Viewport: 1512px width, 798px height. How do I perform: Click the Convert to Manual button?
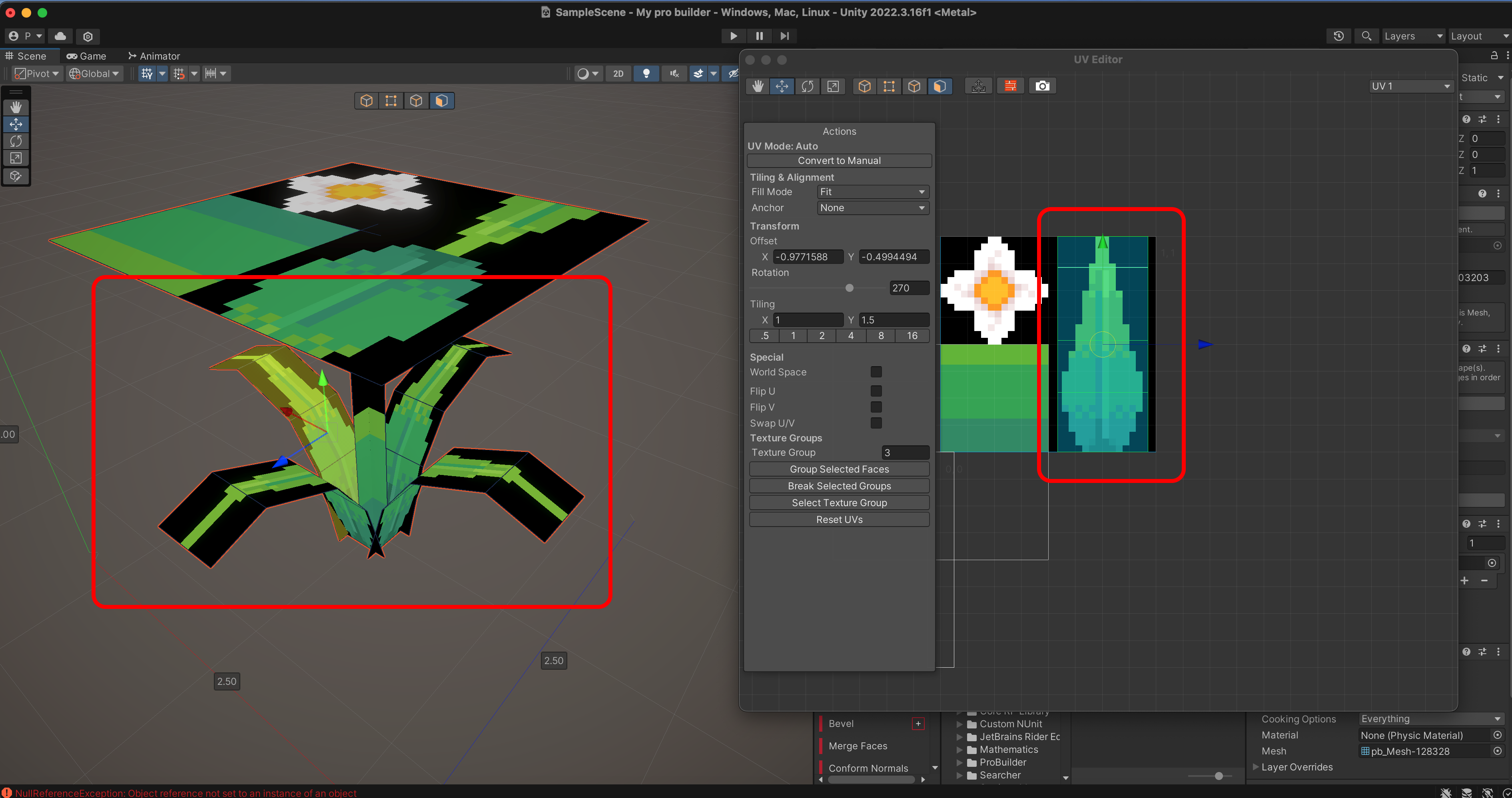[839, 161]
